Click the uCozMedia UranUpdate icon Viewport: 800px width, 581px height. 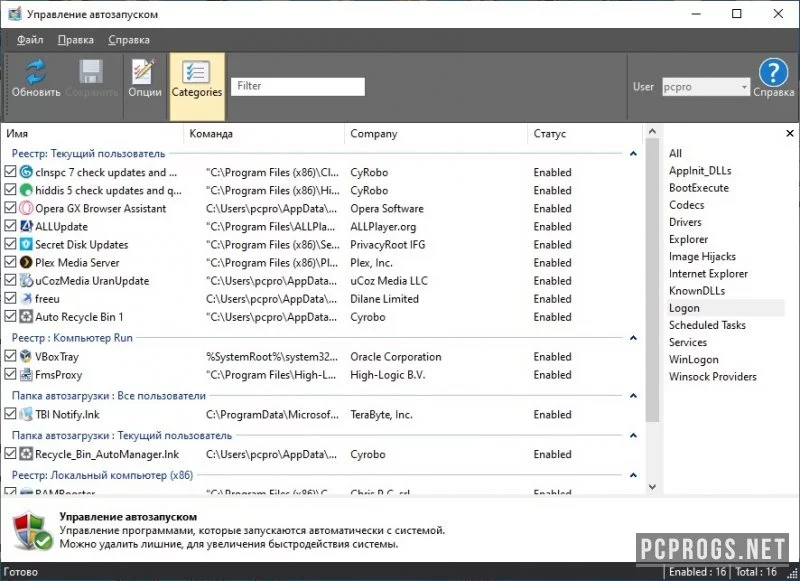[x=26, y=281]
